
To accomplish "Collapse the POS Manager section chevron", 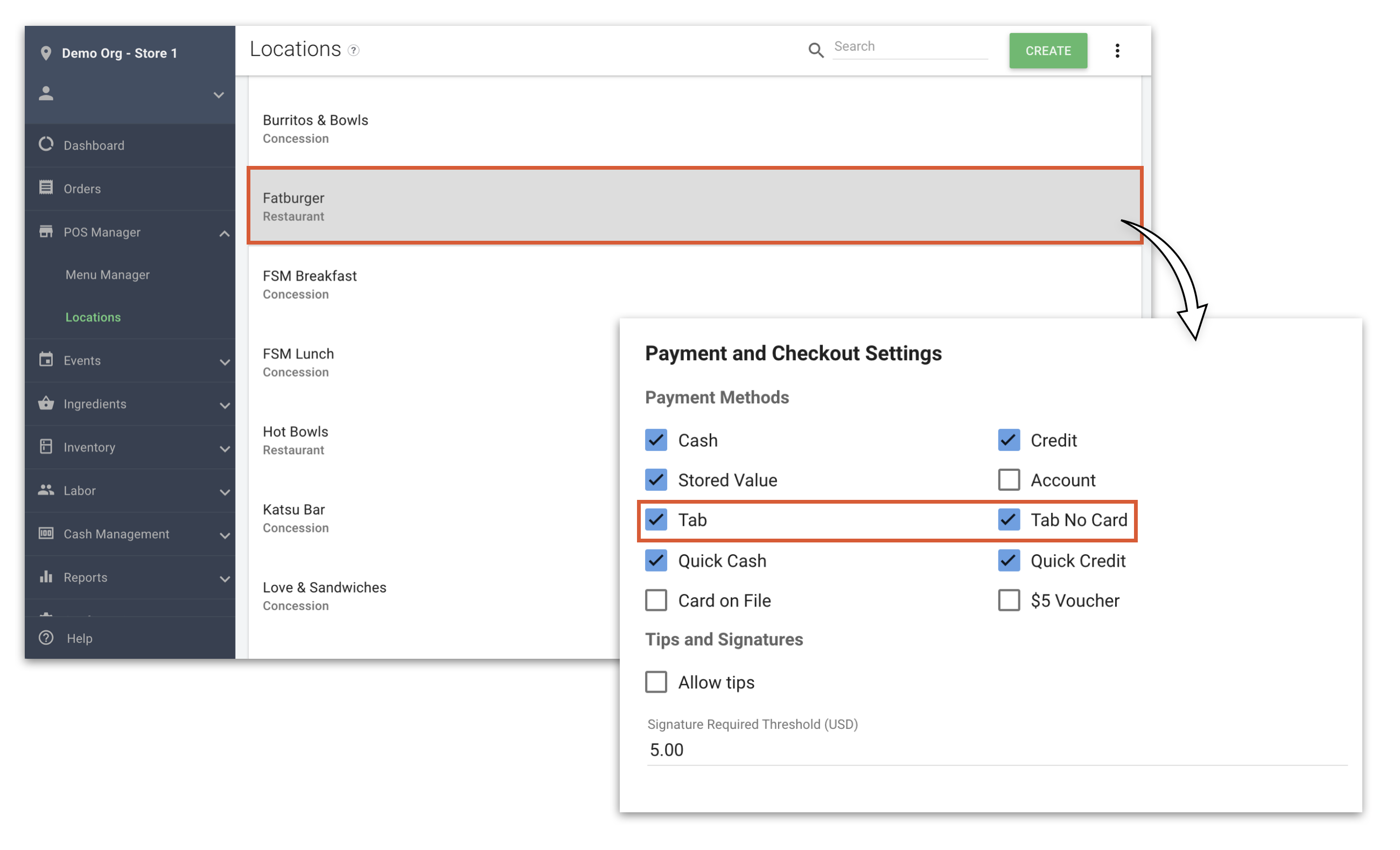I will click(x=225, y=234).
